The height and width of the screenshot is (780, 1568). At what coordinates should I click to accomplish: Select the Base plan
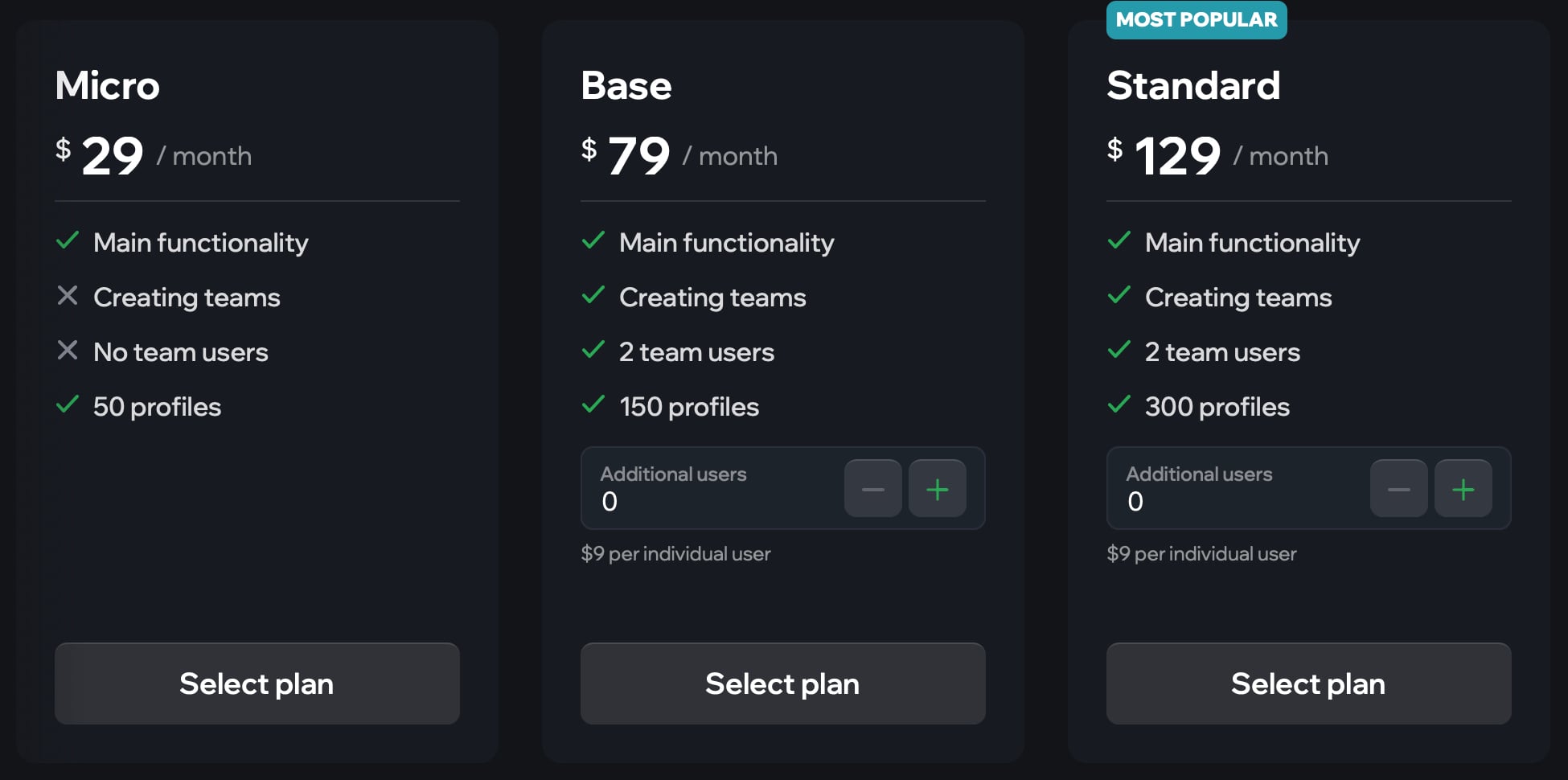[x=783, y=684]
